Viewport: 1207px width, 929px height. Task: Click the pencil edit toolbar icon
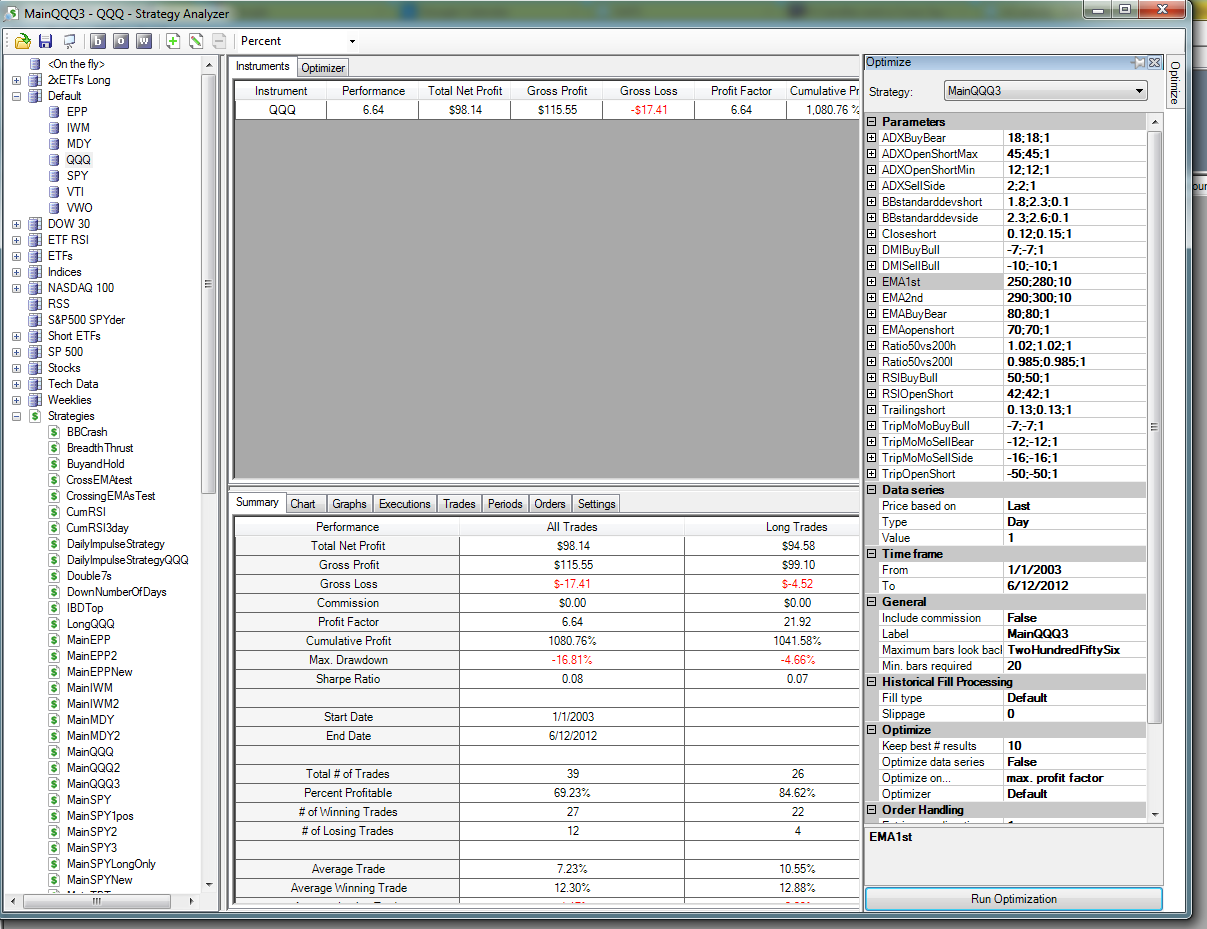click(x=196, y=41)
